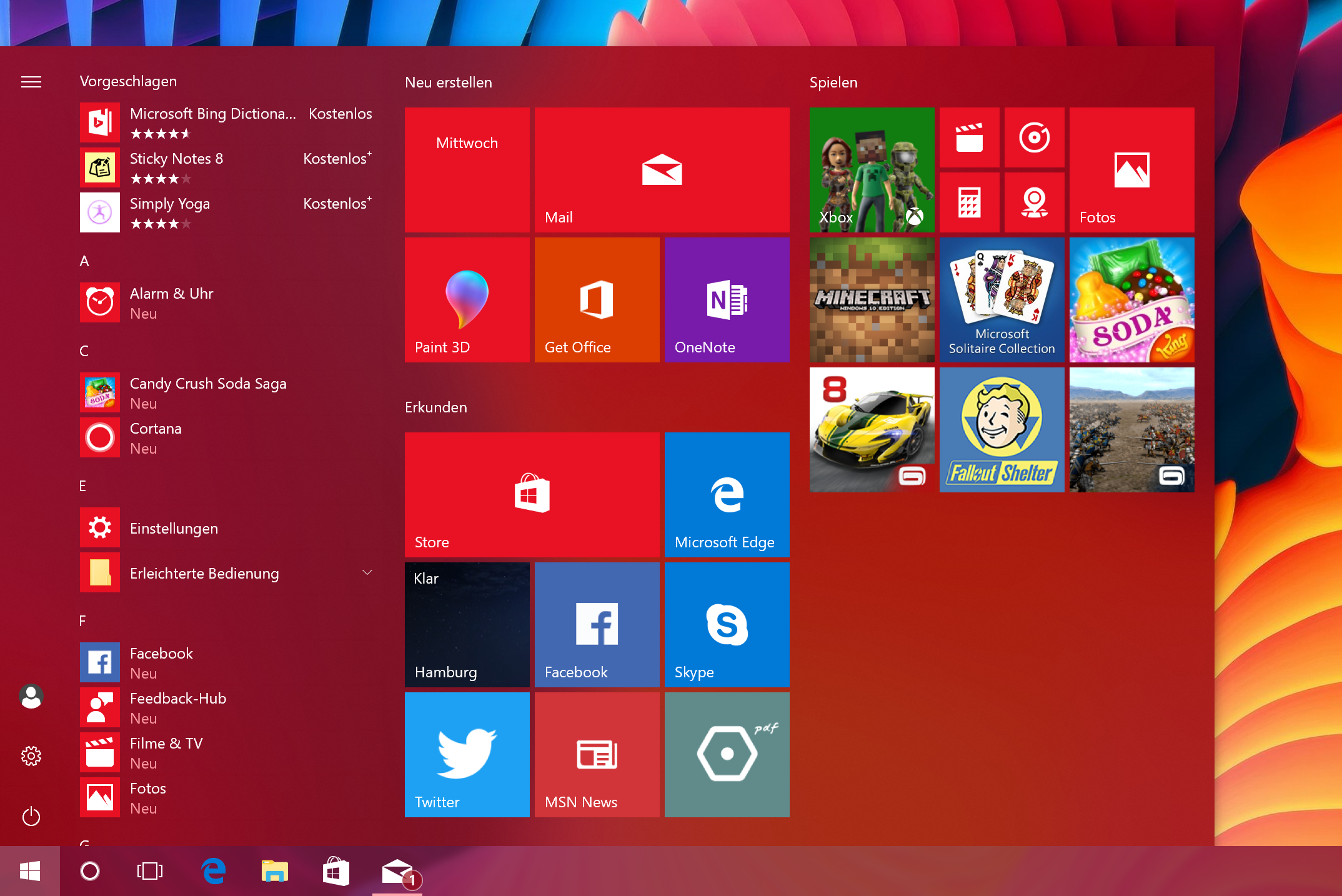Open settings gear in left sidebar
The image size is (1342, 896).
pos(31,756)
